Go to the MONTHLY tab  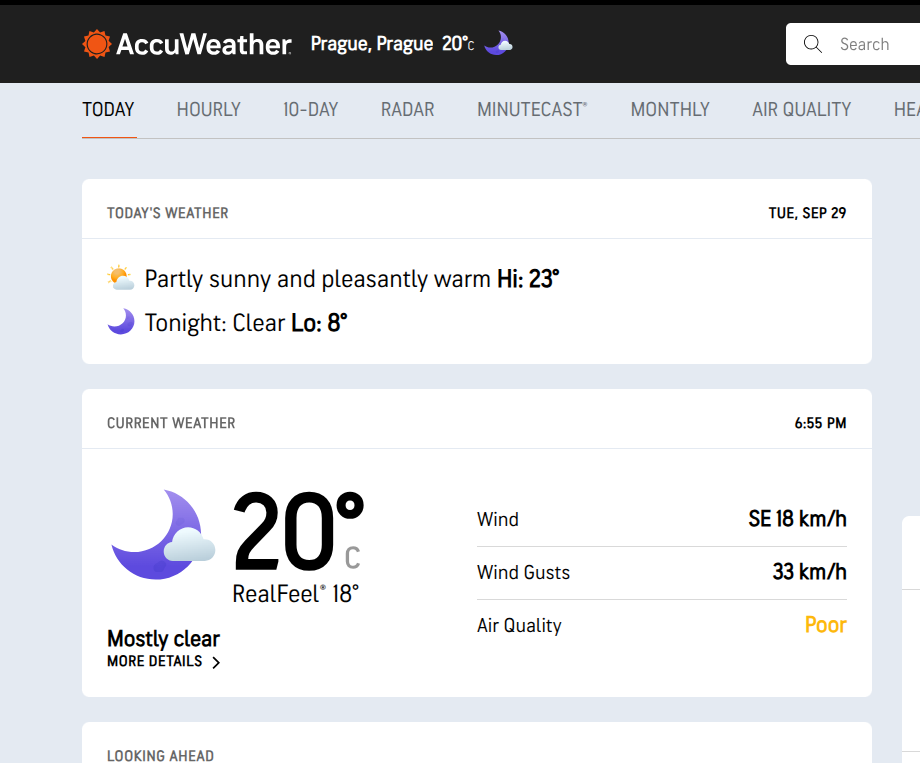click(x=670, y=110)
